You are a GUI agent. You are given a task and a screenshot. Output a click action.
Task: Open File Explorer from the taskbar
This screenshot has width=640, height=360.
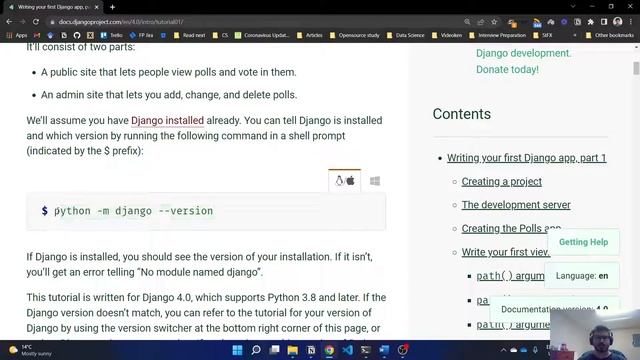pyautogui.click(x=293, y=350)
